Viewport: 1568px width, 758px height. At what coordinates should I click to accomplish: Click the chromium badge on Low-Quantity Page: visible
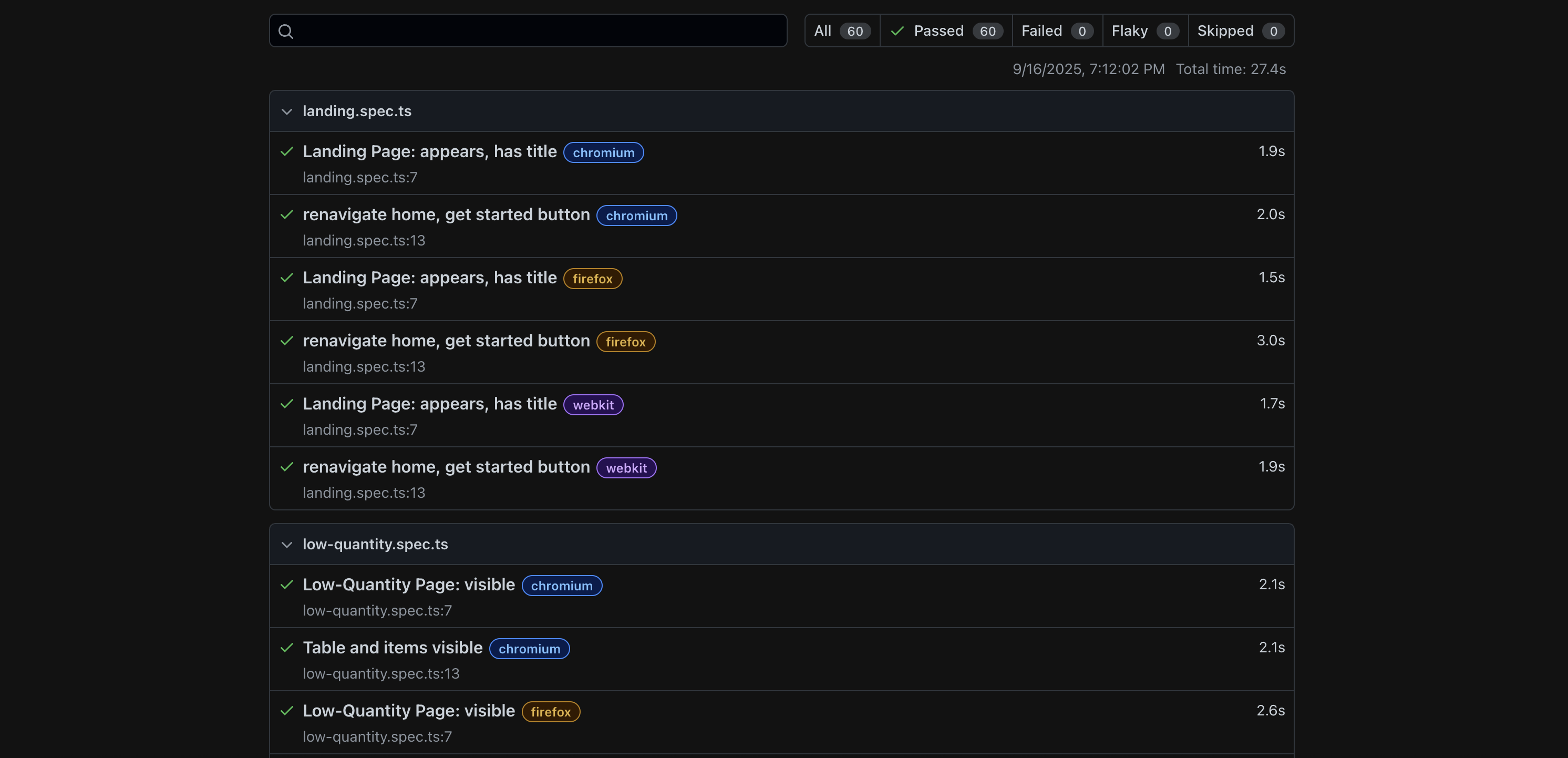click(561, 586)
